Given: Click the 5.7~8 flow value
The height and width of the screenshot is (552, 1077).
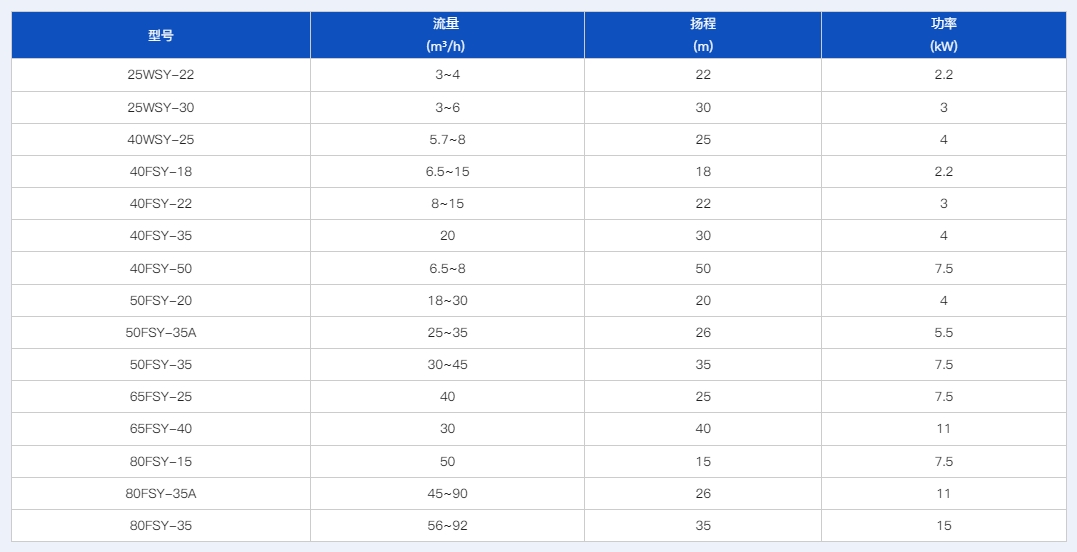Looking at the screenshot, I should coord(447,140).
